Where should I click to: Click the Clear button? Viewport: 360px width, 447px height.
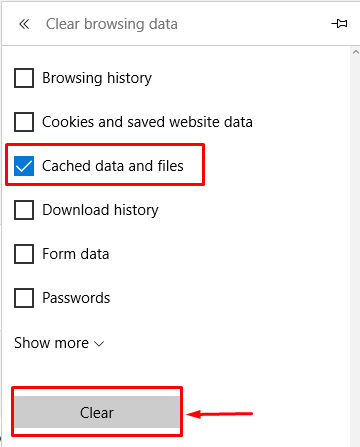(97, 412)
